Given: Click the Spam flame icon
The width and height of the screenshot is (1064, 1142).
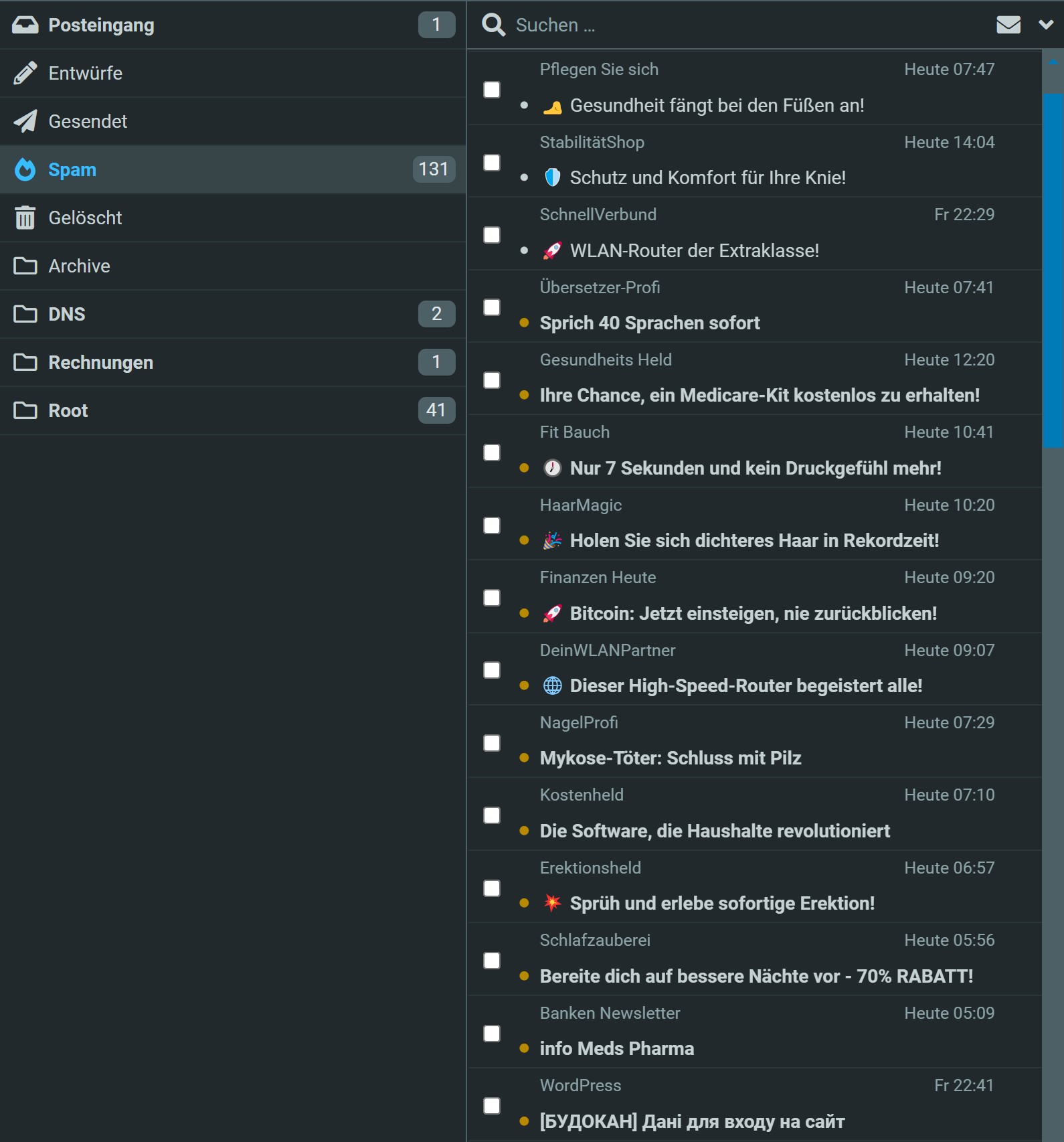Looking at the screenshot, I should coord(25,170).
